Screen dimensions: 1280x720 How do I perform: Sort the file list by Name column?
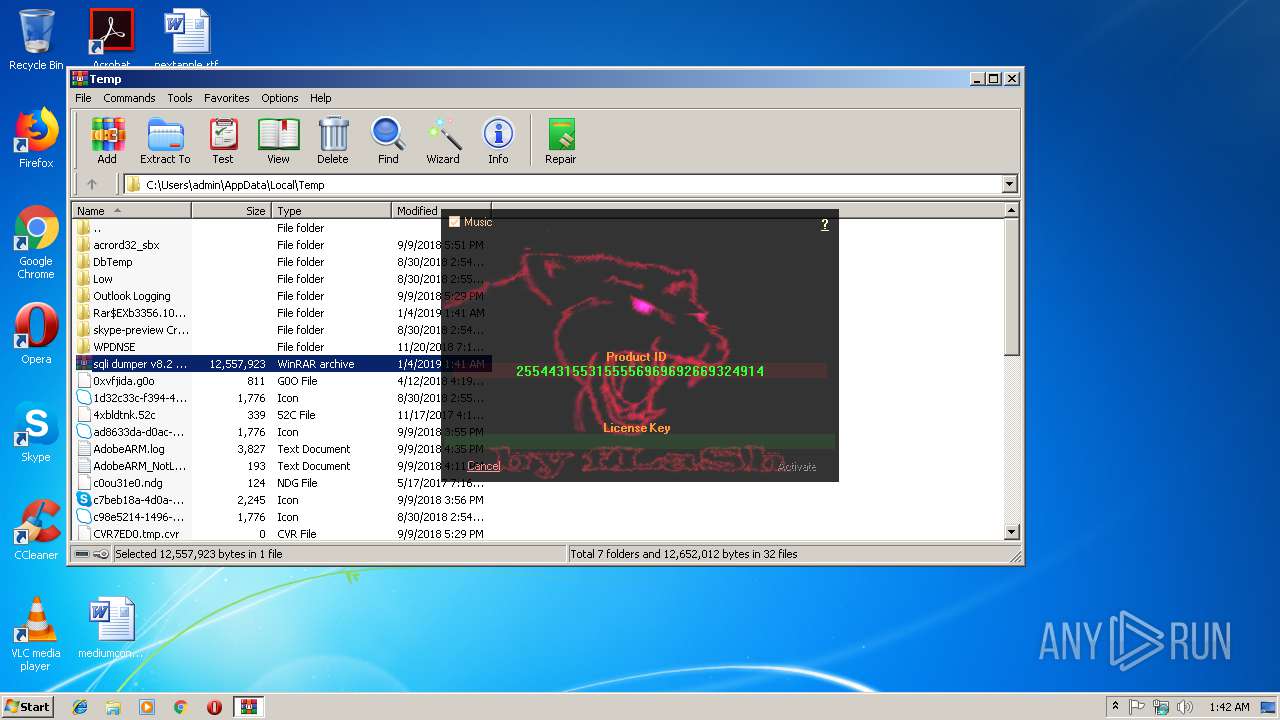pyautogui.click(x=132, y=211)
